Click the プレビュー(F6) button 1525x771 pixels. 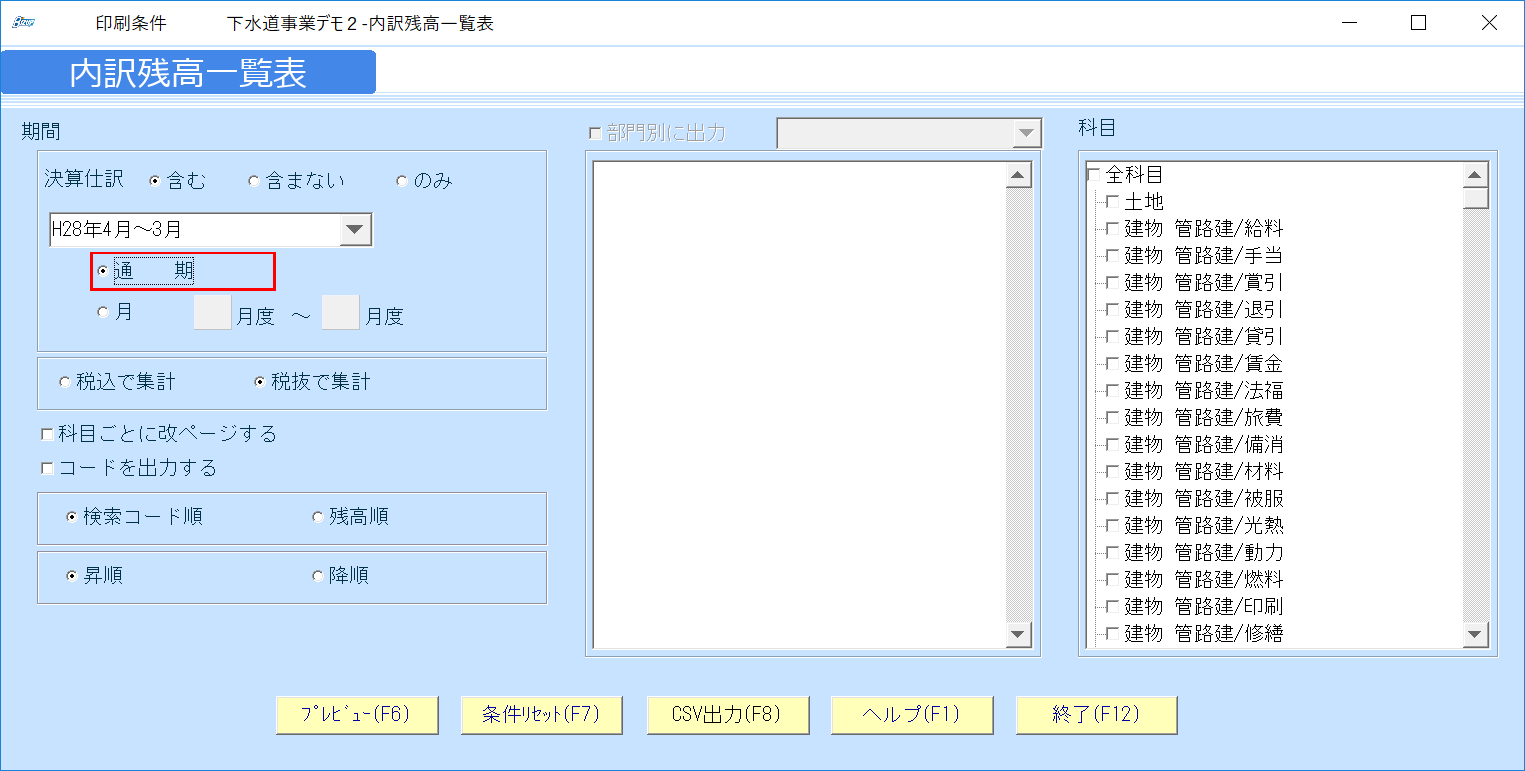click(357, 714)
